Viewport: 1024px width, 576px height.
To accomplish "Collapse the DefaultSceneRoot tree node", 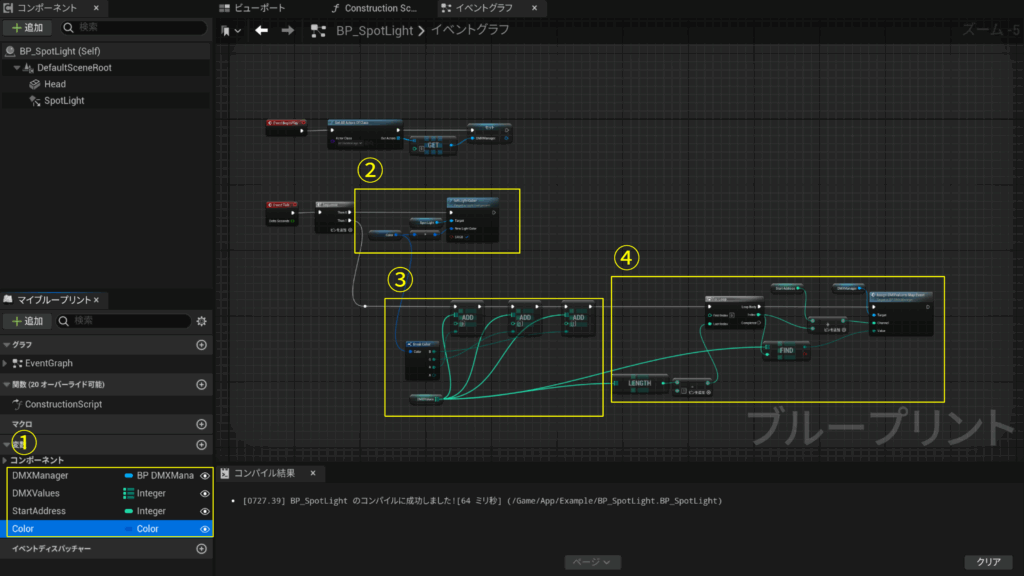I will [17, 68].
